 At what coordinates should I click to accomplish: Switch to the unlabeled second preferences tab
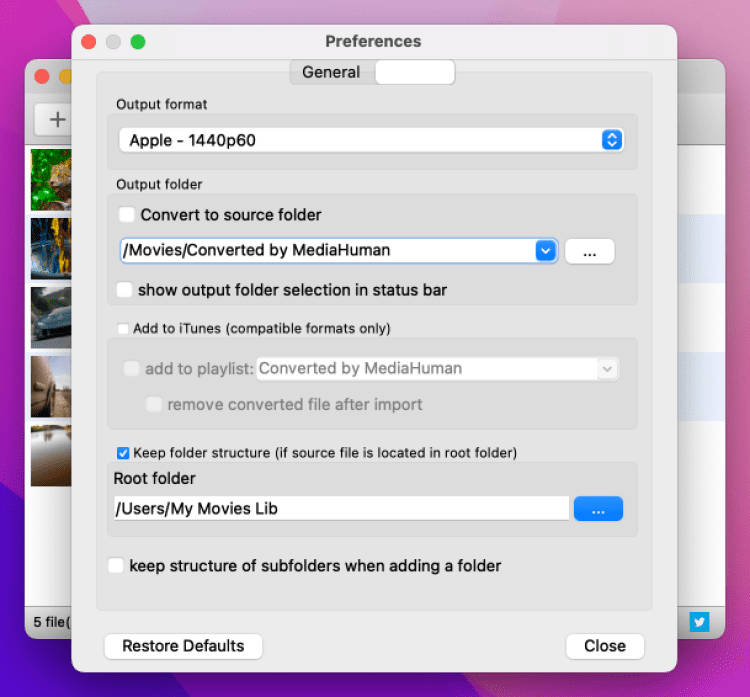[x=415, y=72]
